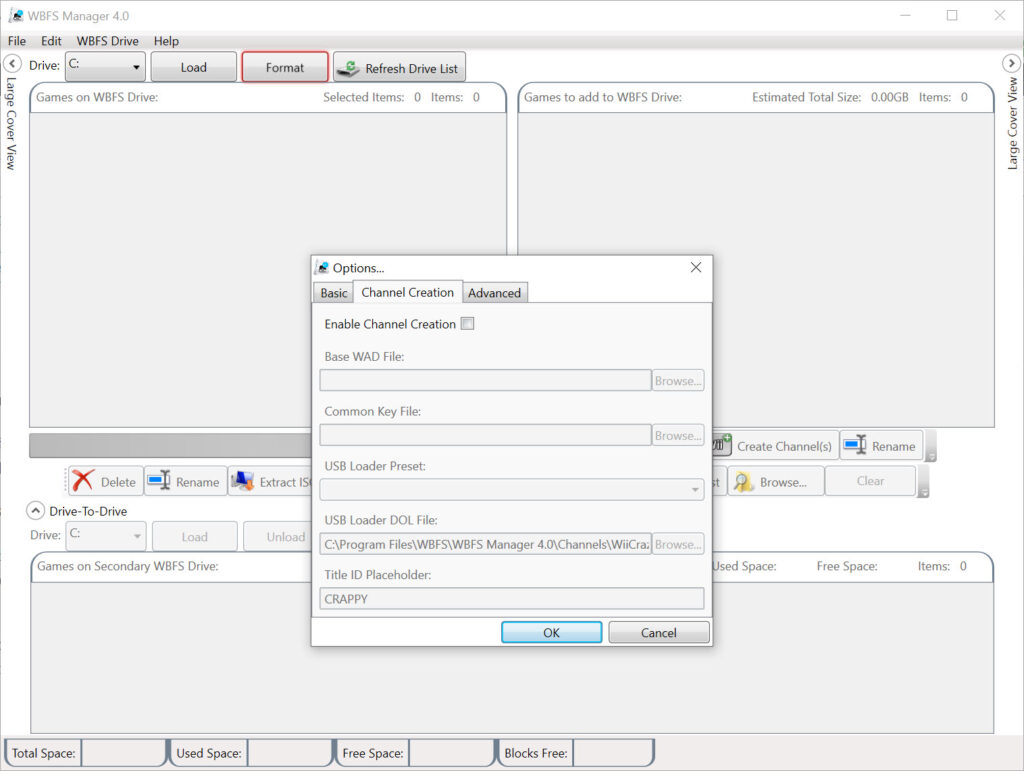Click the Used Space status field
Viewport: 1024px width, 771px height.
coord(289,753)
